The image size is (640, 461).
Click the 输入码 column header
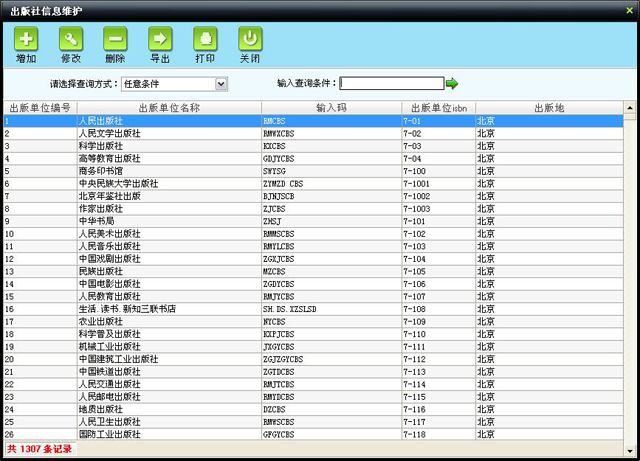[x=330, y=107]
